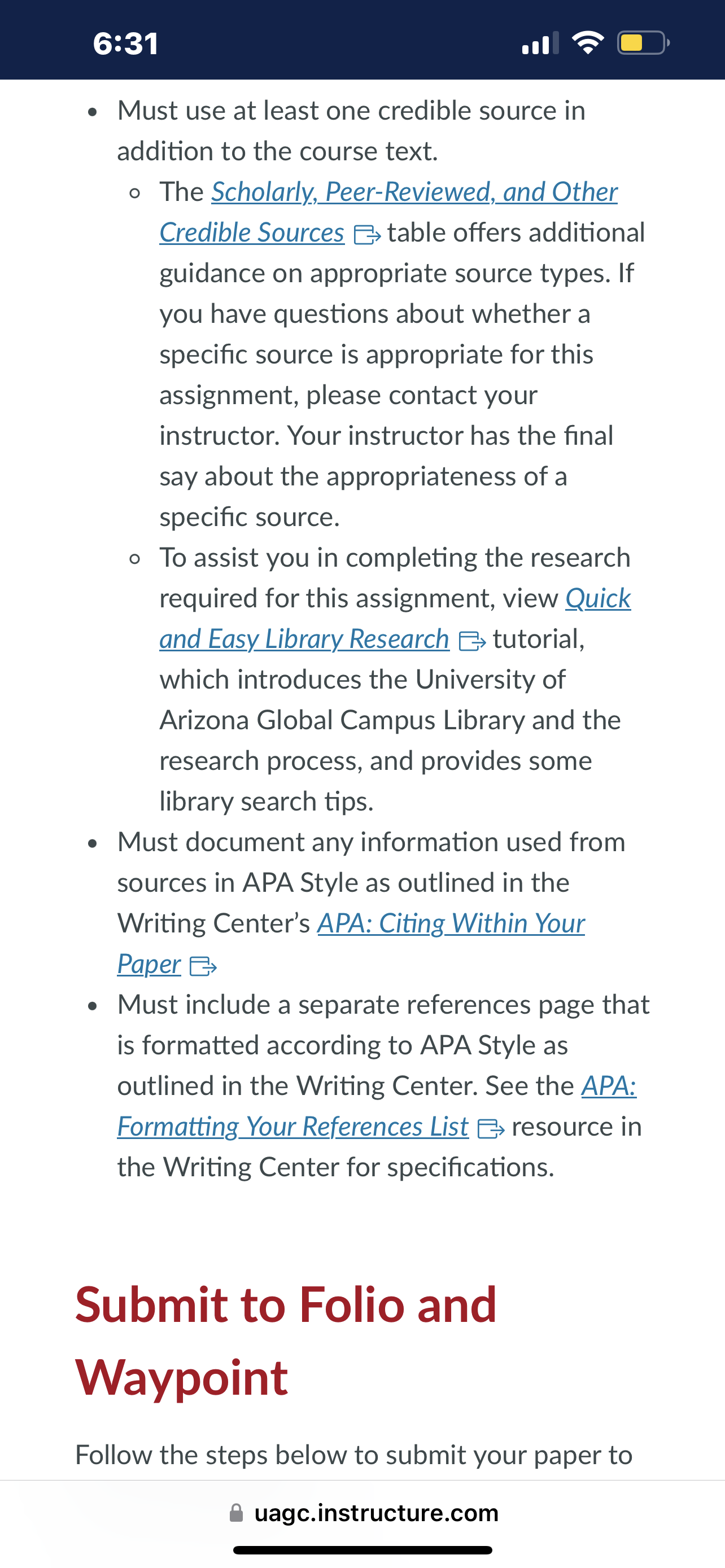Click the Submit to Folio and Waypoint heading
Screen dimensions: 725x1568
click(286, 1341)
